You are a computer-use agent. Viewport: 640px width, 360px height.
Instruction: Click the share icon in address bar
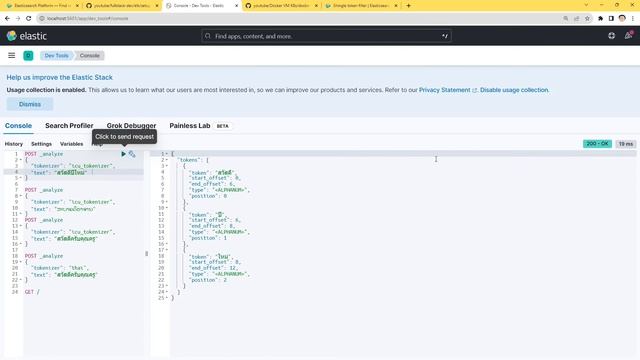coord(576,18)
